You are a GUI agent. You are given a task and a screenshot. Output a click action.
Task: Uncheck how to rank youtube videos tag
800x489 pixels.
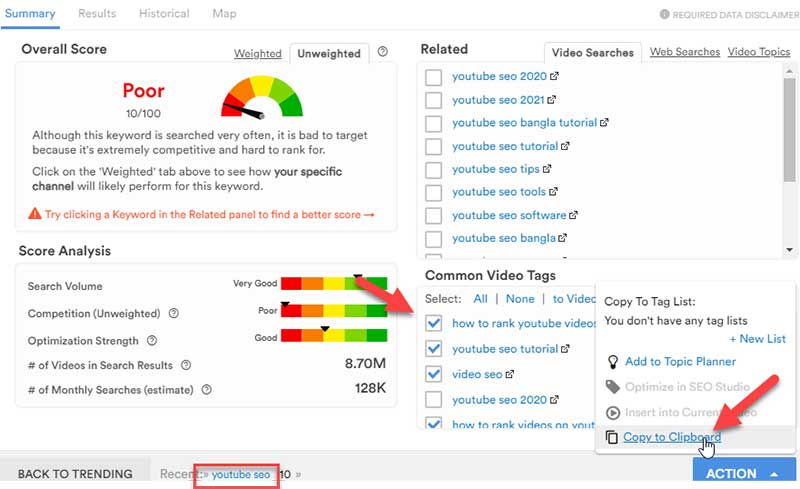click(434, 323)
